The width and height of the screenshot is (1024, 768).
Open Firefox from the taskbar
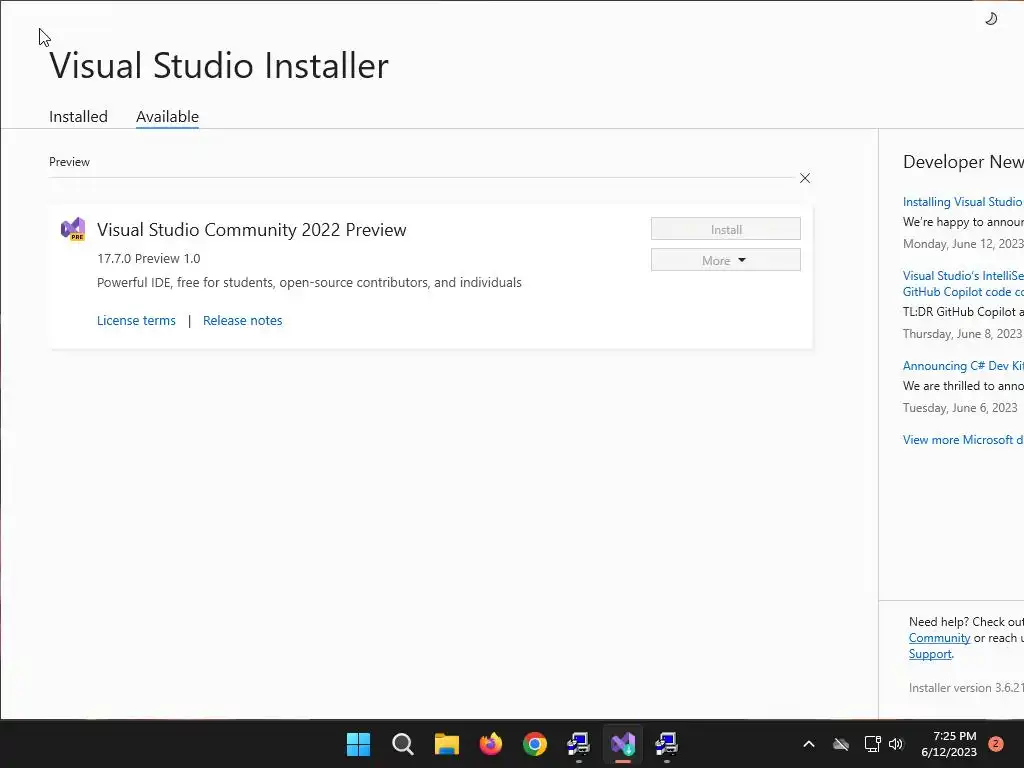(490, 744)
